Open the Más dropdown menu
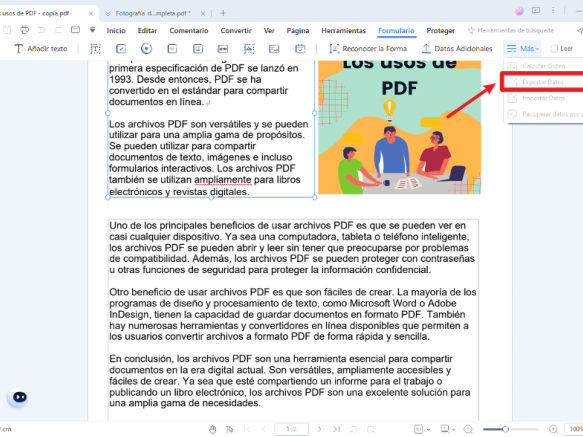 tap(522, 49)
